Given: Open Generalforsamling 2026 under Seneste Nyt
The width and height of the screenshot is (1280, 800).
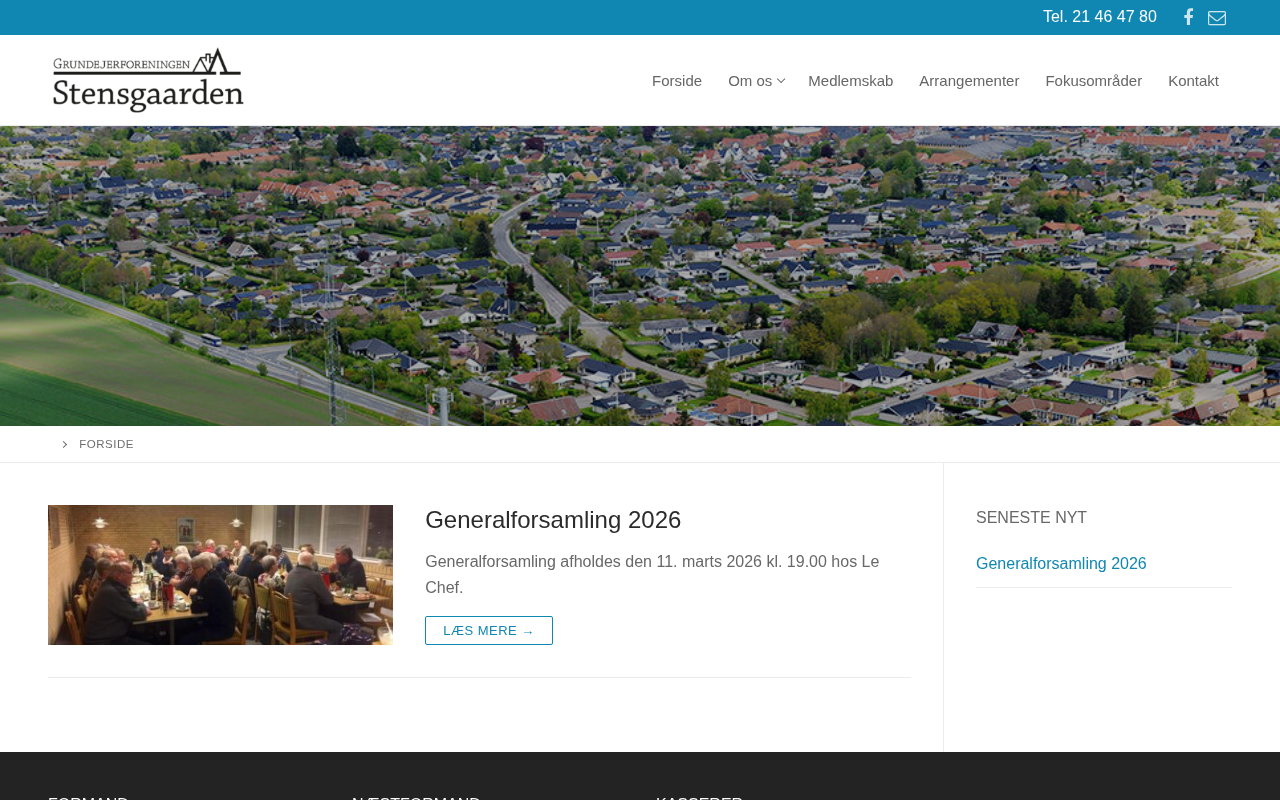Looking at the screenshot, I should coord(1061,564).
